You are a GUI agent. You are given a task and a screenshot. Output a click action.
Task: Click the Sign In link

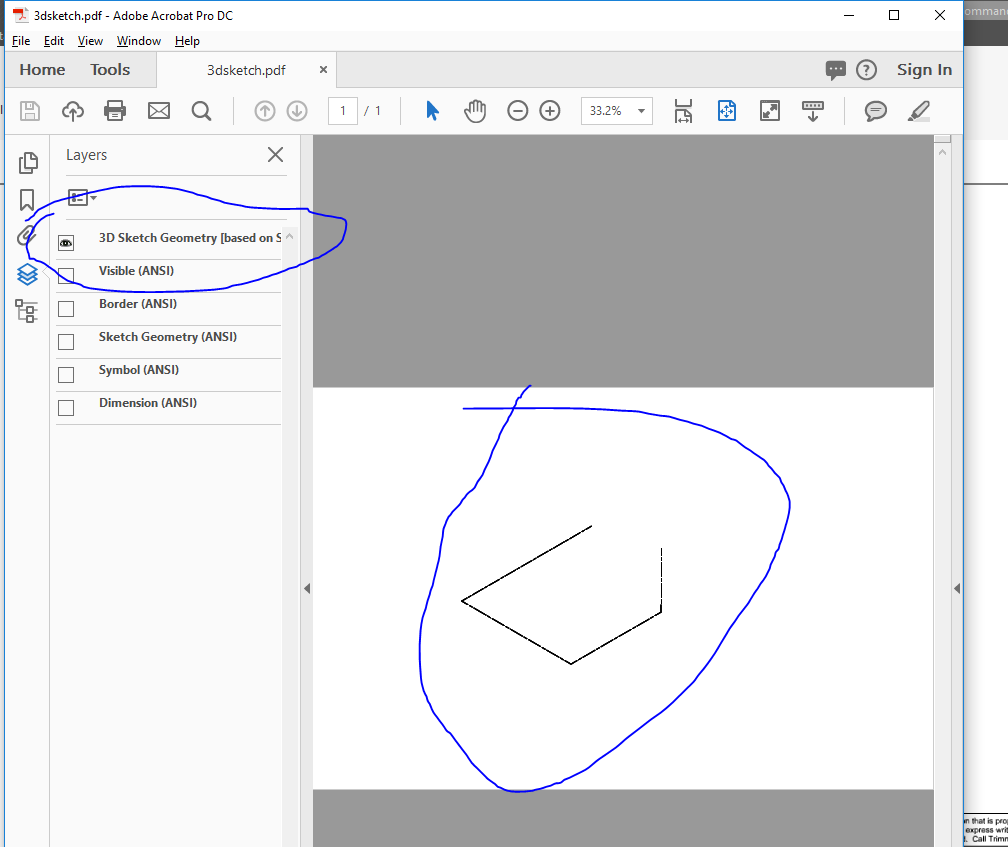tap(924, 69)
